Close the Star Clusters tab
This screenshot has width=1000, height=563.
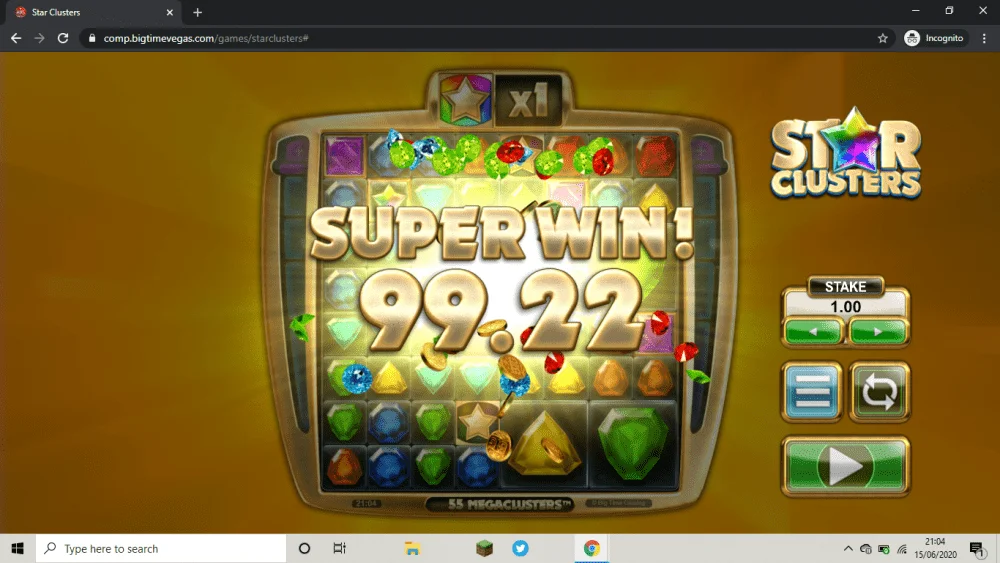[x=170, y=12]
